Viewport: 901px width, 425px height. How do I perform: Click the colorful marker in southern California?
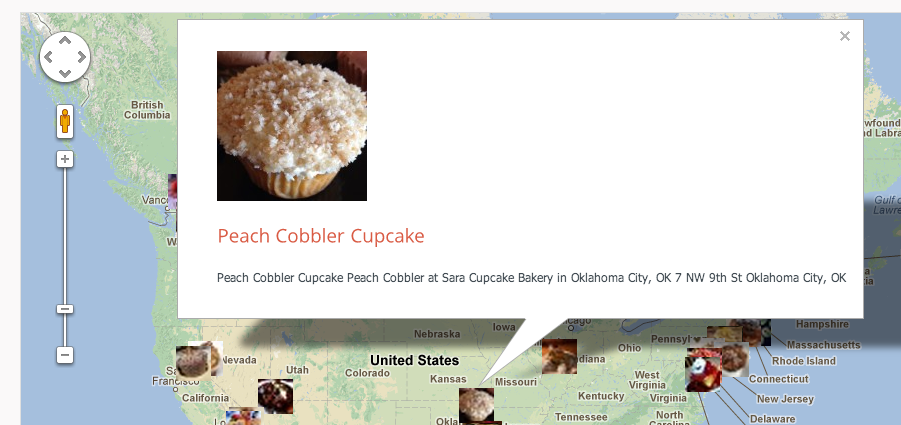click(x=244, y=417)
